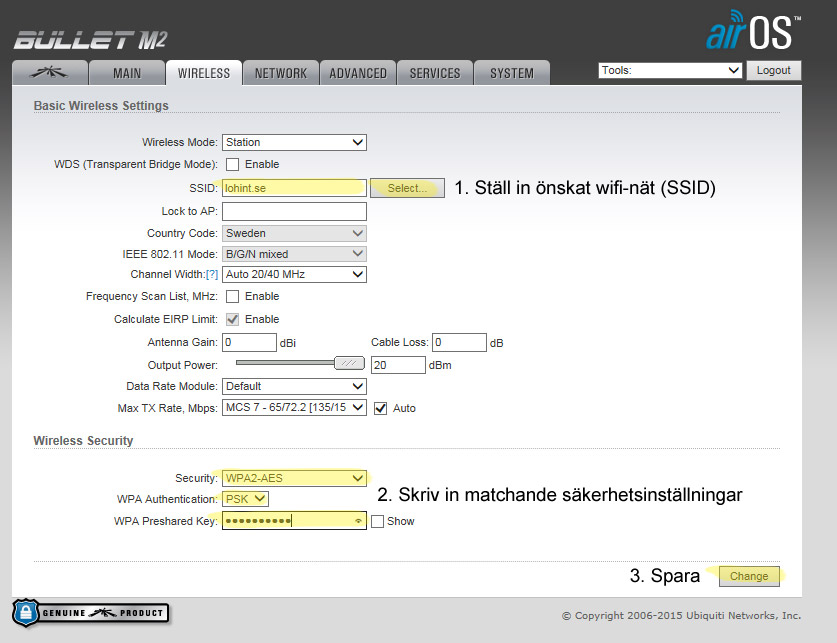Toggle Calculate EIRP Limit checkbox

pos(232,319)
